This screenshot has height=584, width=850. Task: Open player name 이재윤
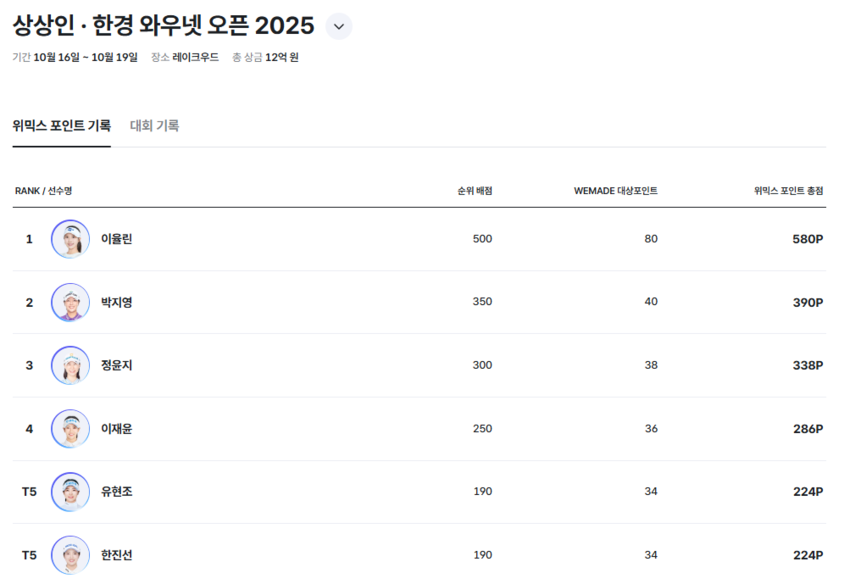tap(116, 428)
